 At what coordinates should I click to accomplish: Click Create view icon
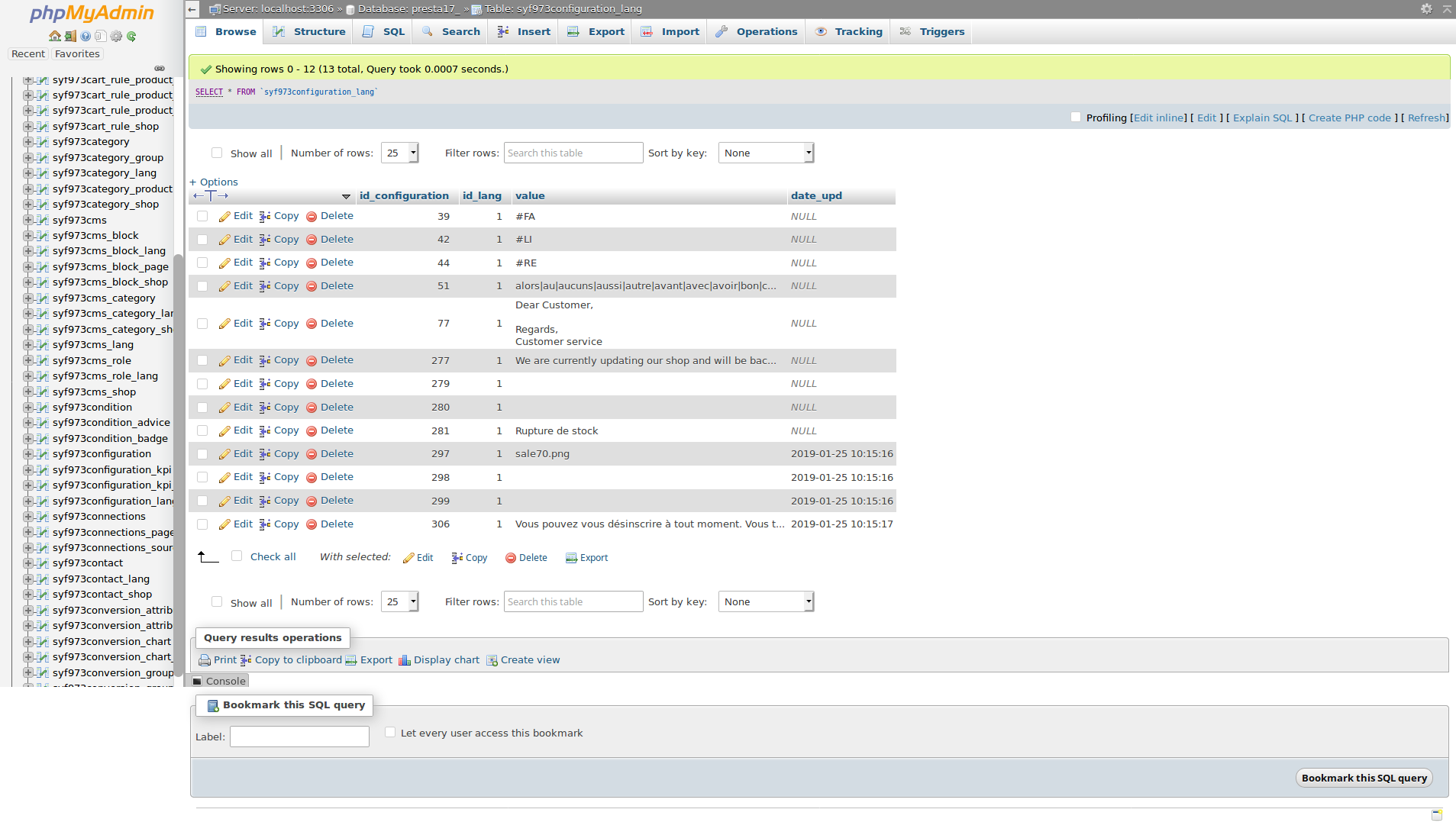point(492,660)
